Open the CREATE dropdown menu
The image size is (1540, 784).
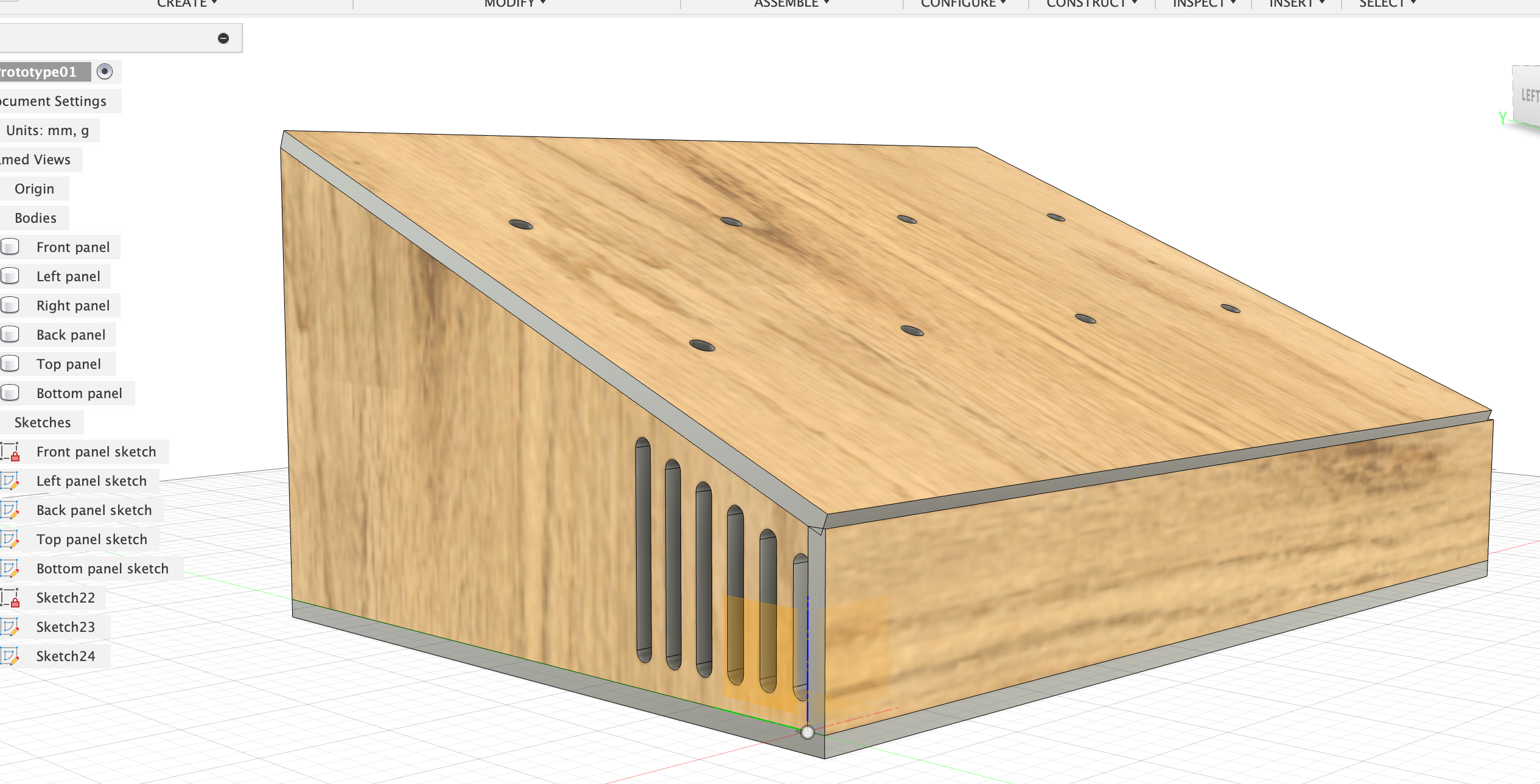(x=187, y=4)
